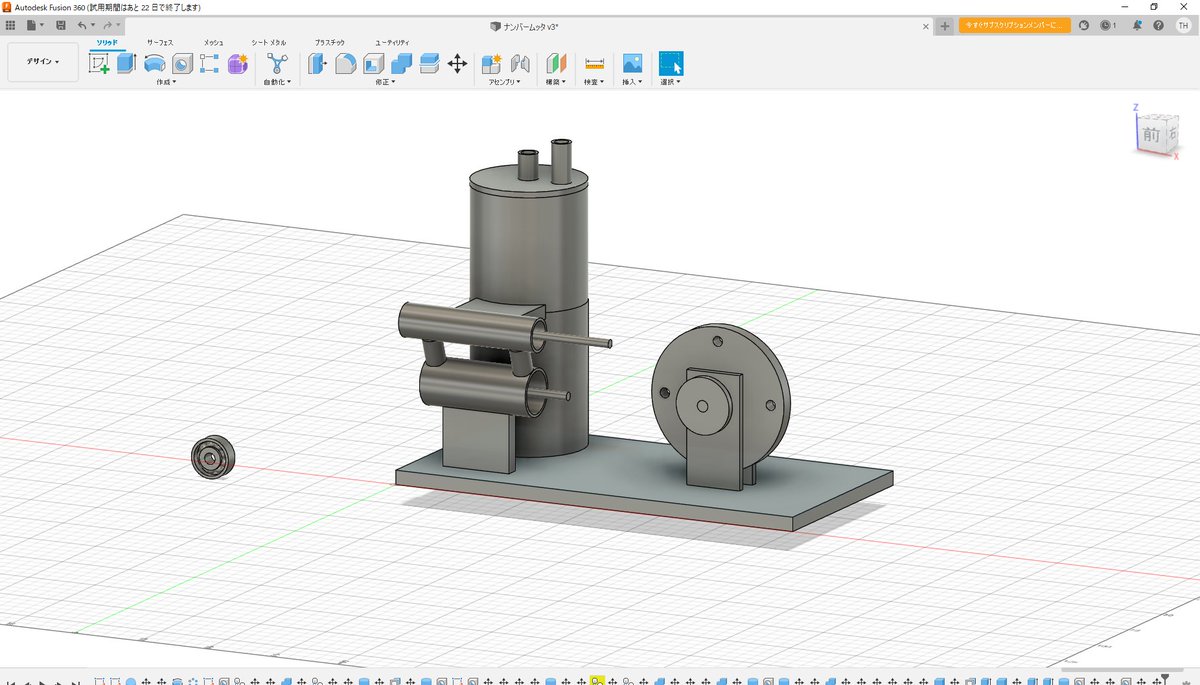Select the Extrude tool
Viewport: 1200px width, 685px height.
click(x=126, y=64)
